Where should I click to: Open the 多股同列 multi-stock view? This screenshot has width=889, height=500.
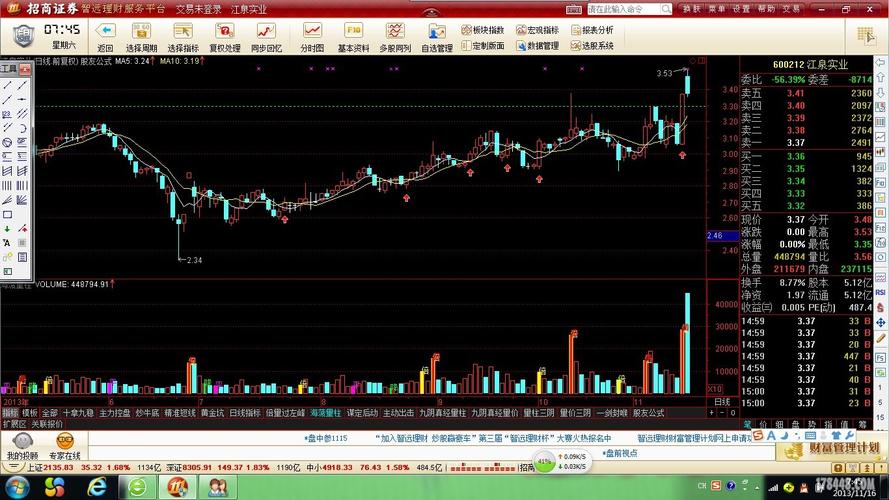click(395, 37)
